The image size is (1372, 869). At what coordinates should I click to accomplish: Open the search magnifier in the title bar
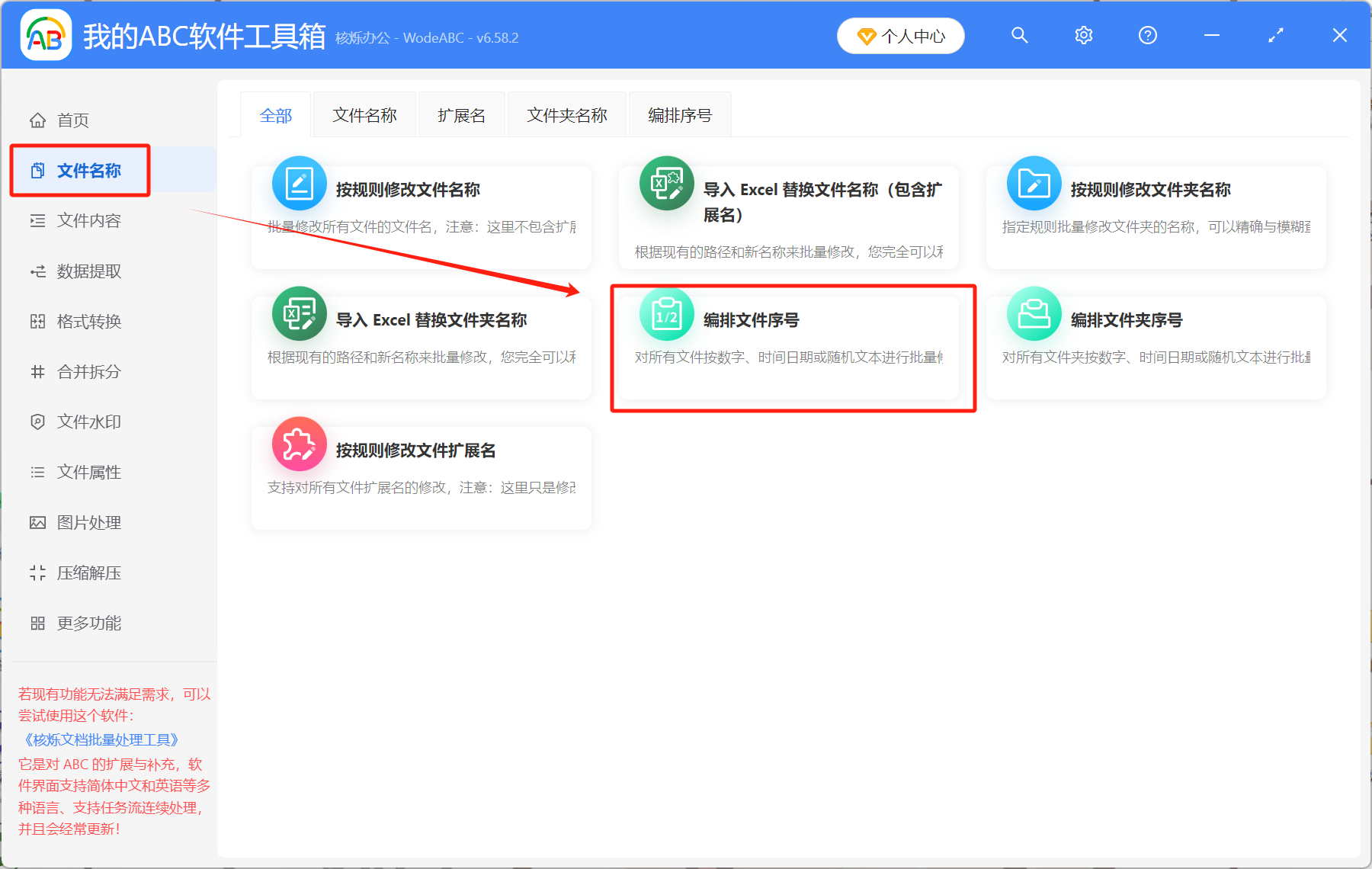point(1019,35)
